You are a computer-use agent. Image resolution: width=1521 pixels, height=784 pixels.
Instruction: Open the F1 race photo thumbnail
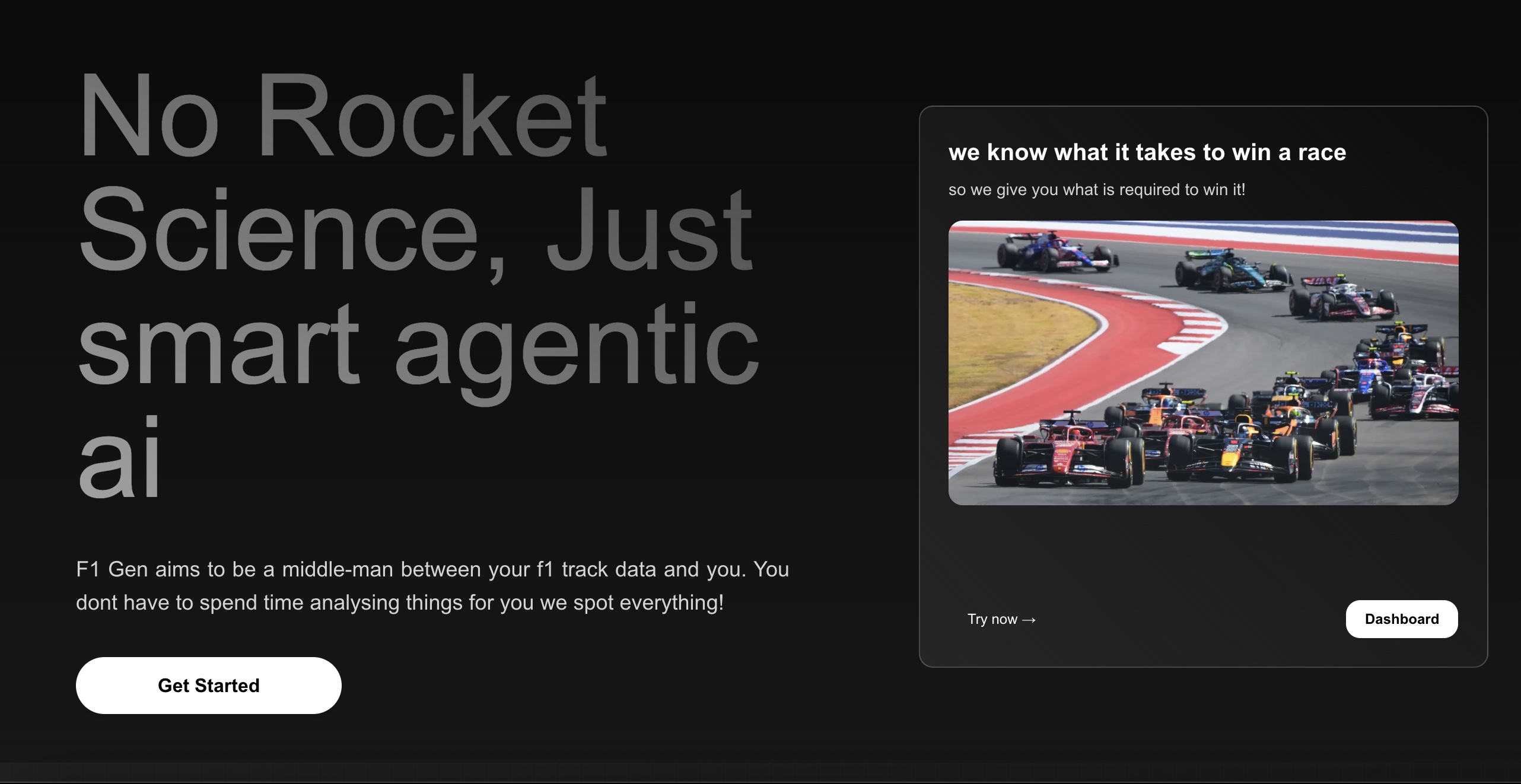1203,362
